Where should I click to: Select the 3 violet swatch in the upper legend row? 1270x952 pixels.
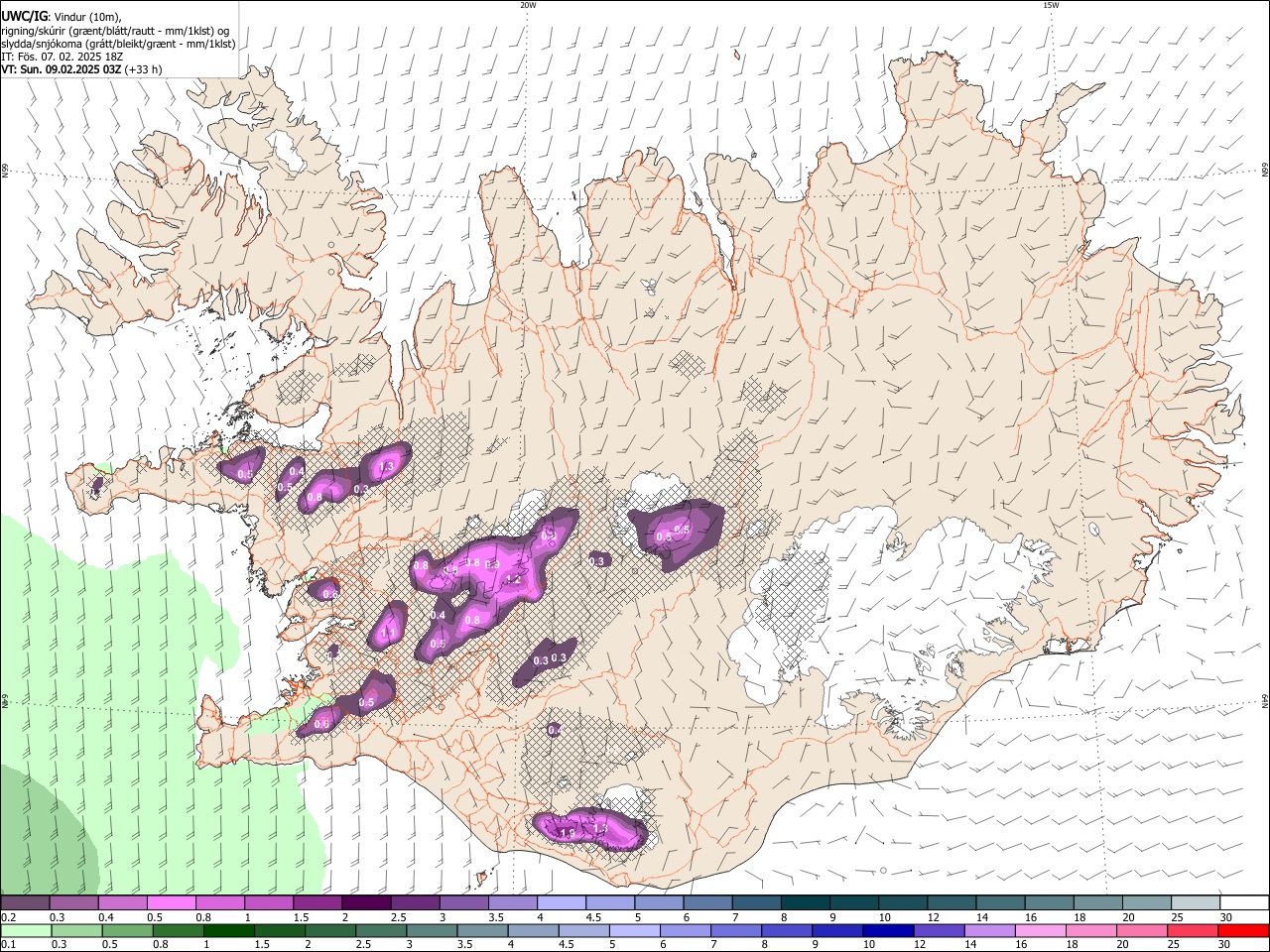coord(464,903)
